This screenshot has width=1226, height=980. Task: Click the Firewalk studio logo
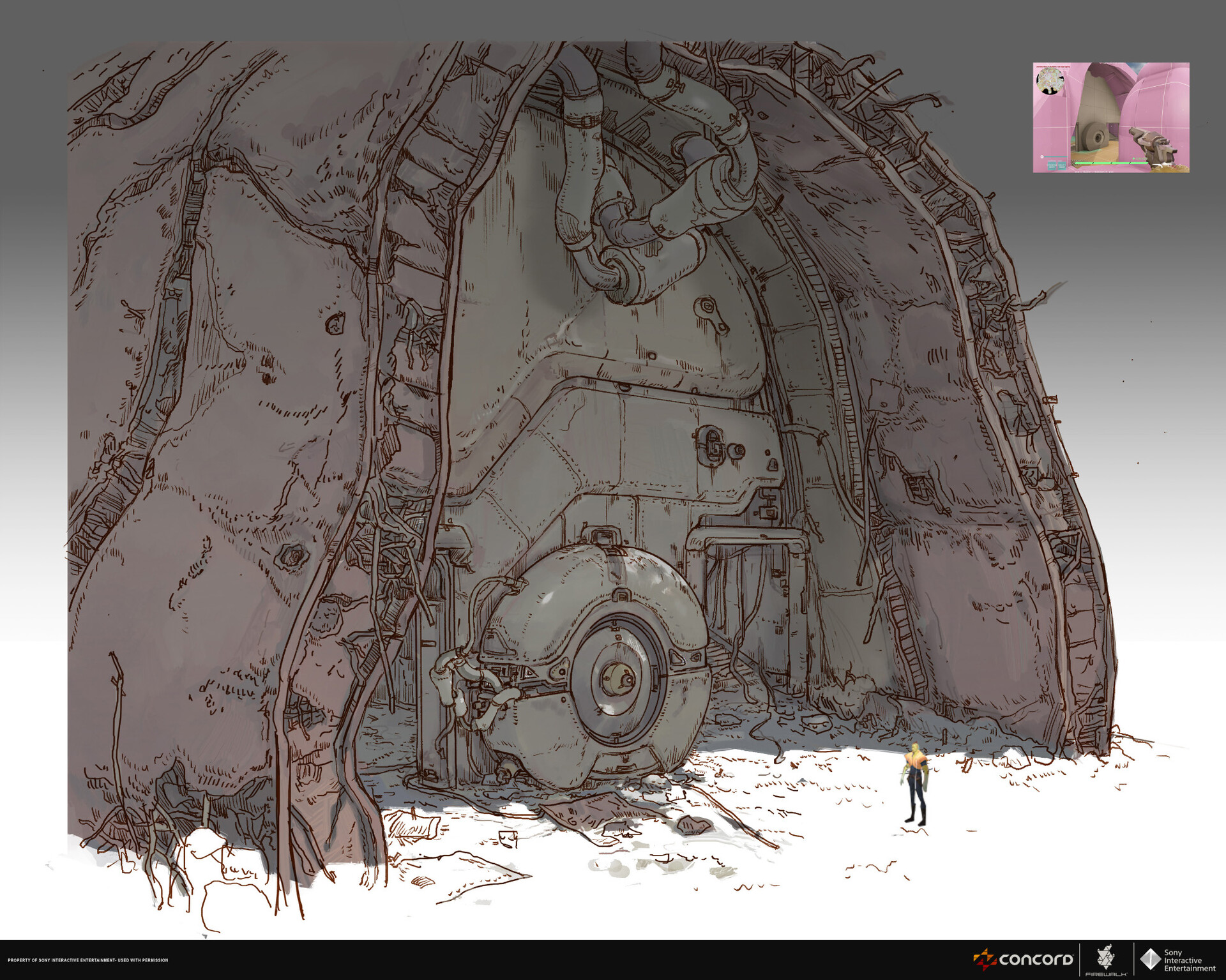pyautogui.click(x=1106, y=960)
